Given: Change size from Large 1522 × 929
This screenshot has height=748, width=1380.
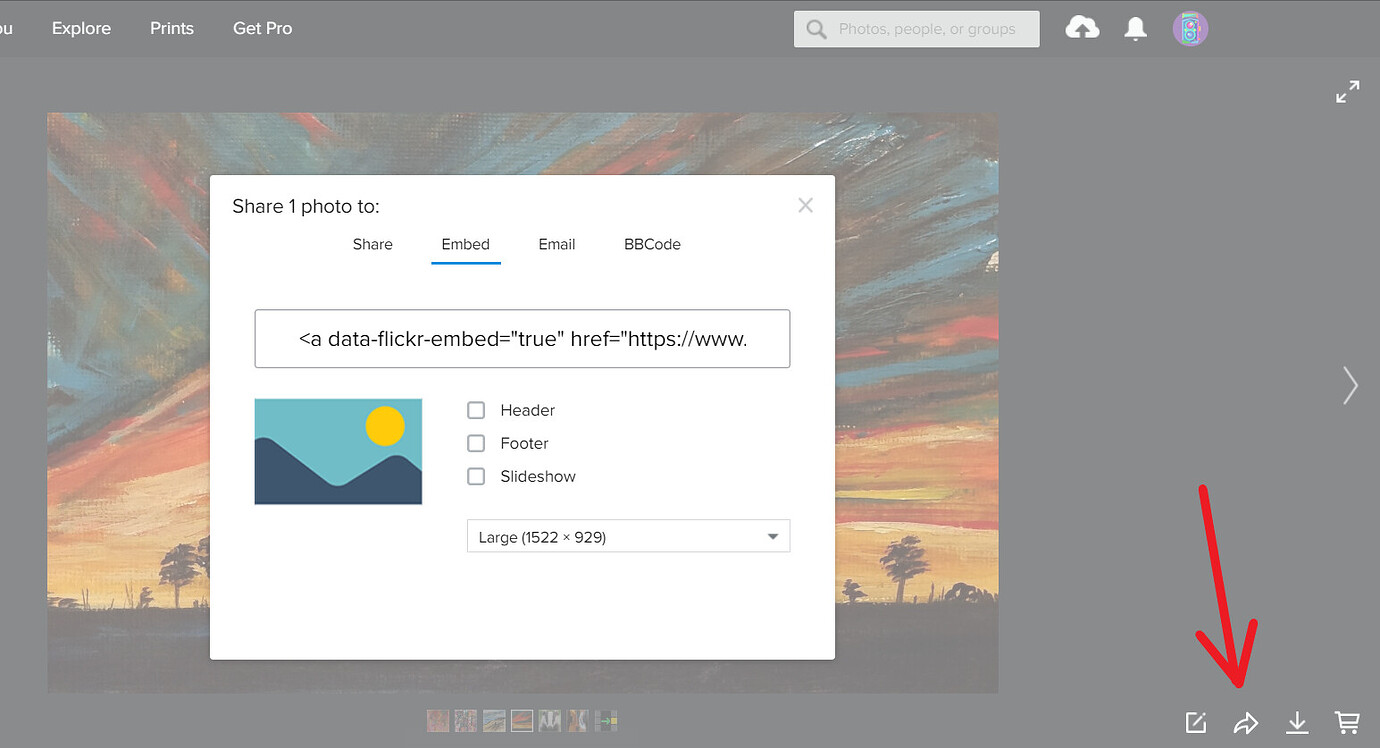Looking at the screenshot, I should (x=628, y=536).
